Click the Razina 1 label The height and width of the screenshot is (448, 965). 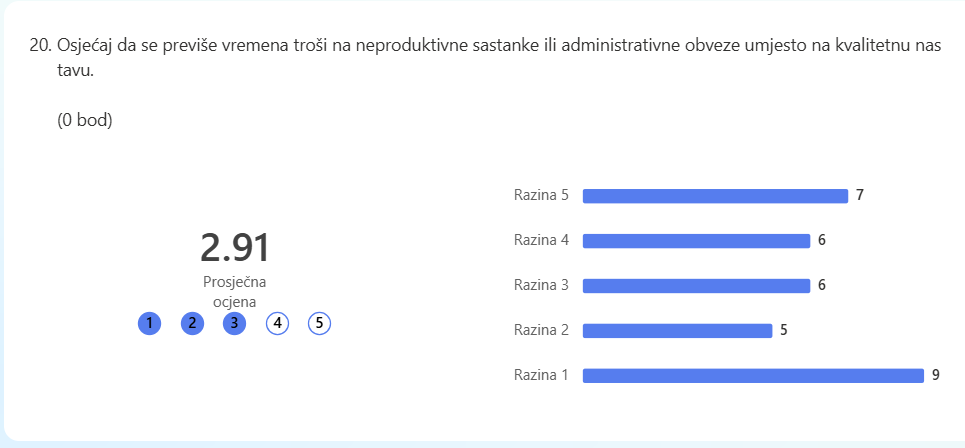(541, 375)
